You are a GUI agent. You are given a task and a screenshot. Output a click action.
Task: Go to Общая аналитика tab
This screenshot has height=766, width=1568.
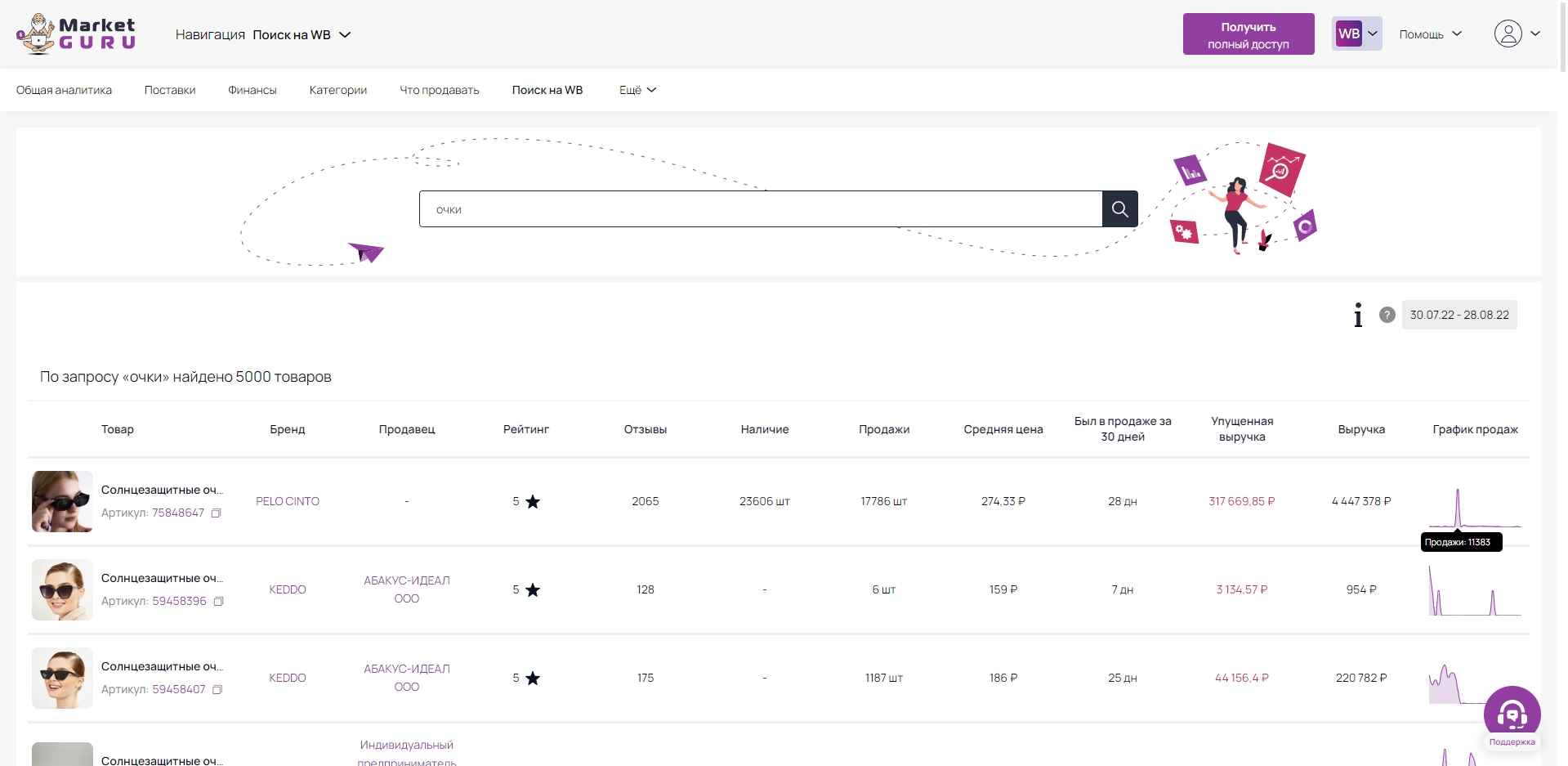pos(64,90)
